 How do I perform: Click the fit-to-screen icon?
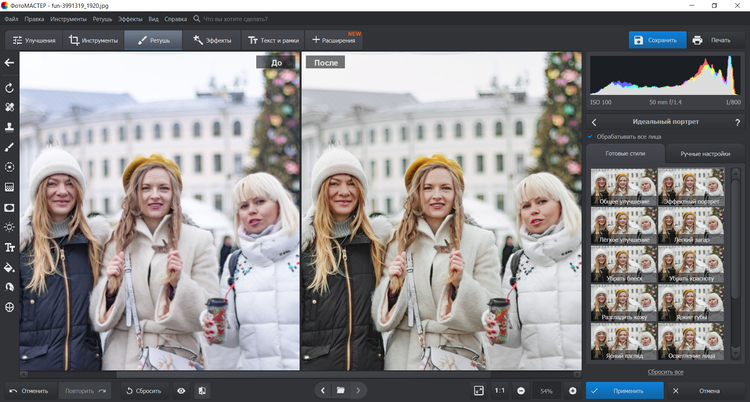click(x=478, y=390)
